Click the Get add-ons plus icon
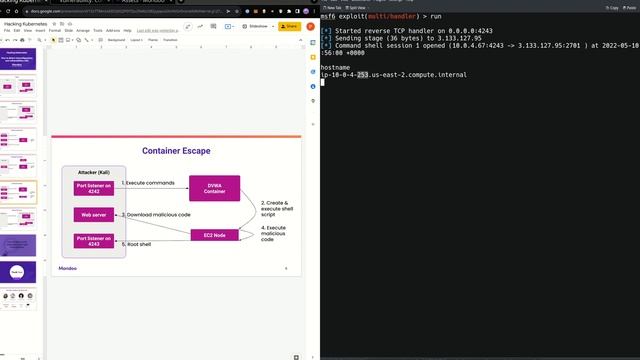This screenshot has width=640, height=360. point(313,124)
